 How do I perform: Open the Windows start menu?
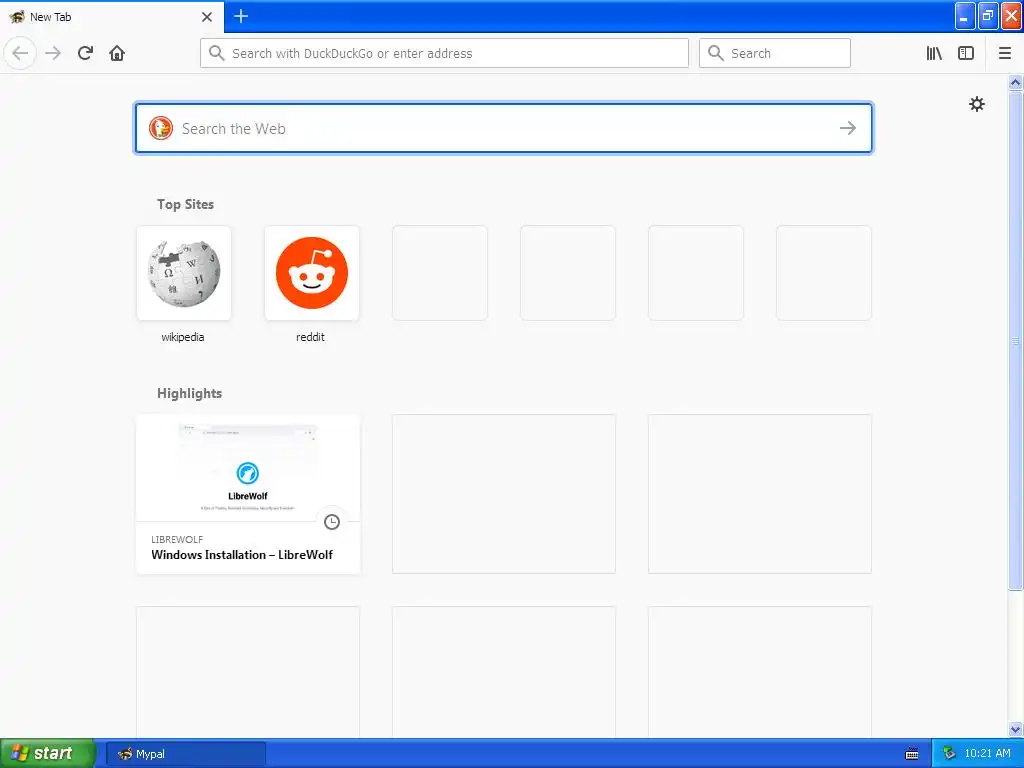point(47,754)
